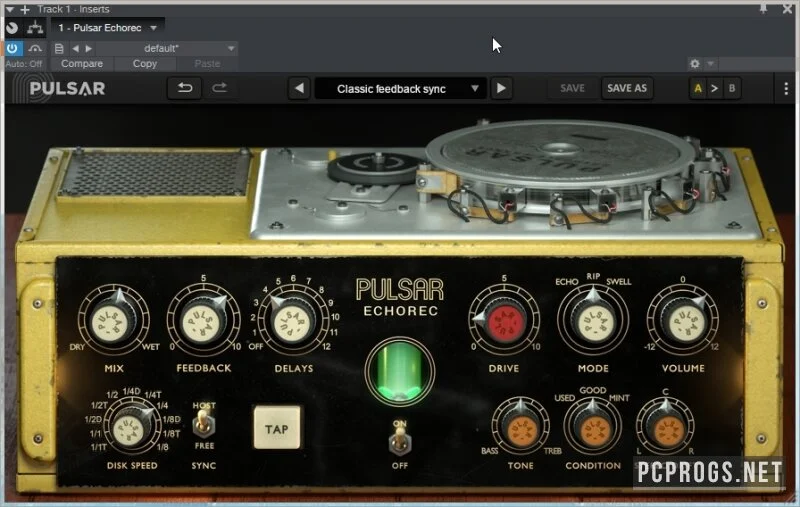Open the three-dot options menu
The image size is (800, 507).
point(786,88)
